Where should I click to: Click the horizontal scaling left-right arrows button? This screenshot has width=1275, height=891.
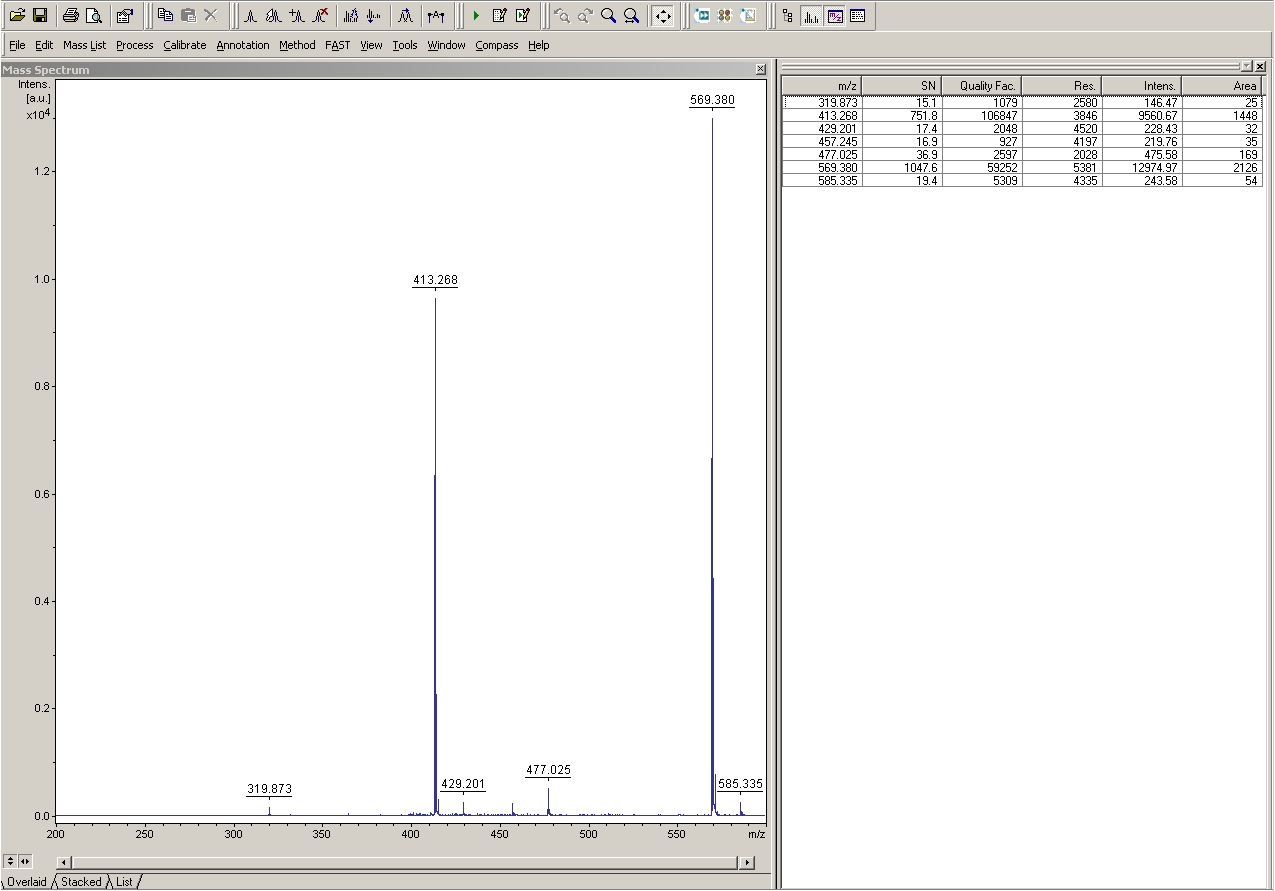pos(25,861)
